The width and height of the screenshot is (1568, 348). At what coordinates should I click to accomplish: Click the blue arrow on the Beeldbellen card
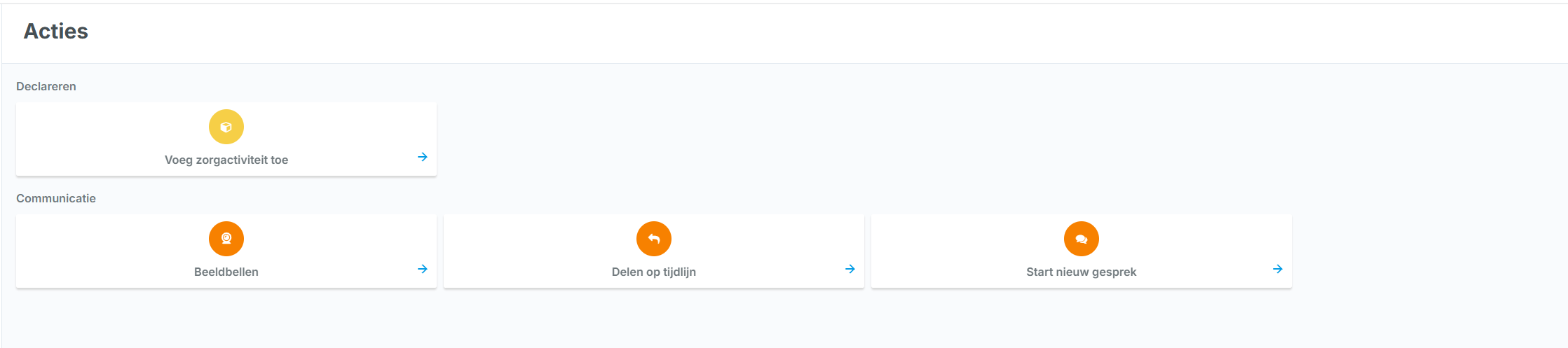pyautogui.click(x=423, y=269)
